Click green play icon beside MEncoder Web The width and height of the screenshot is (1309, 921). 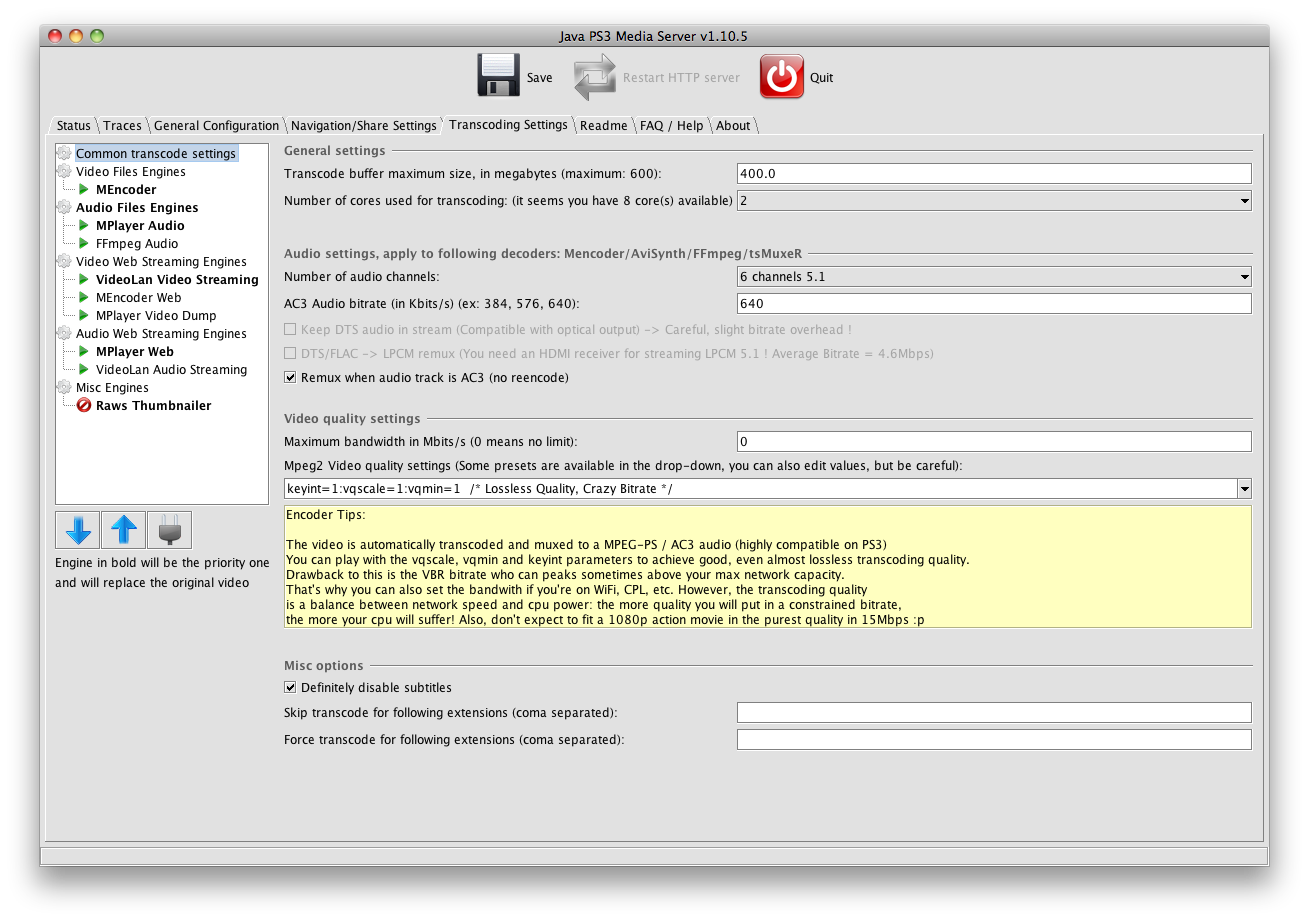84,298
